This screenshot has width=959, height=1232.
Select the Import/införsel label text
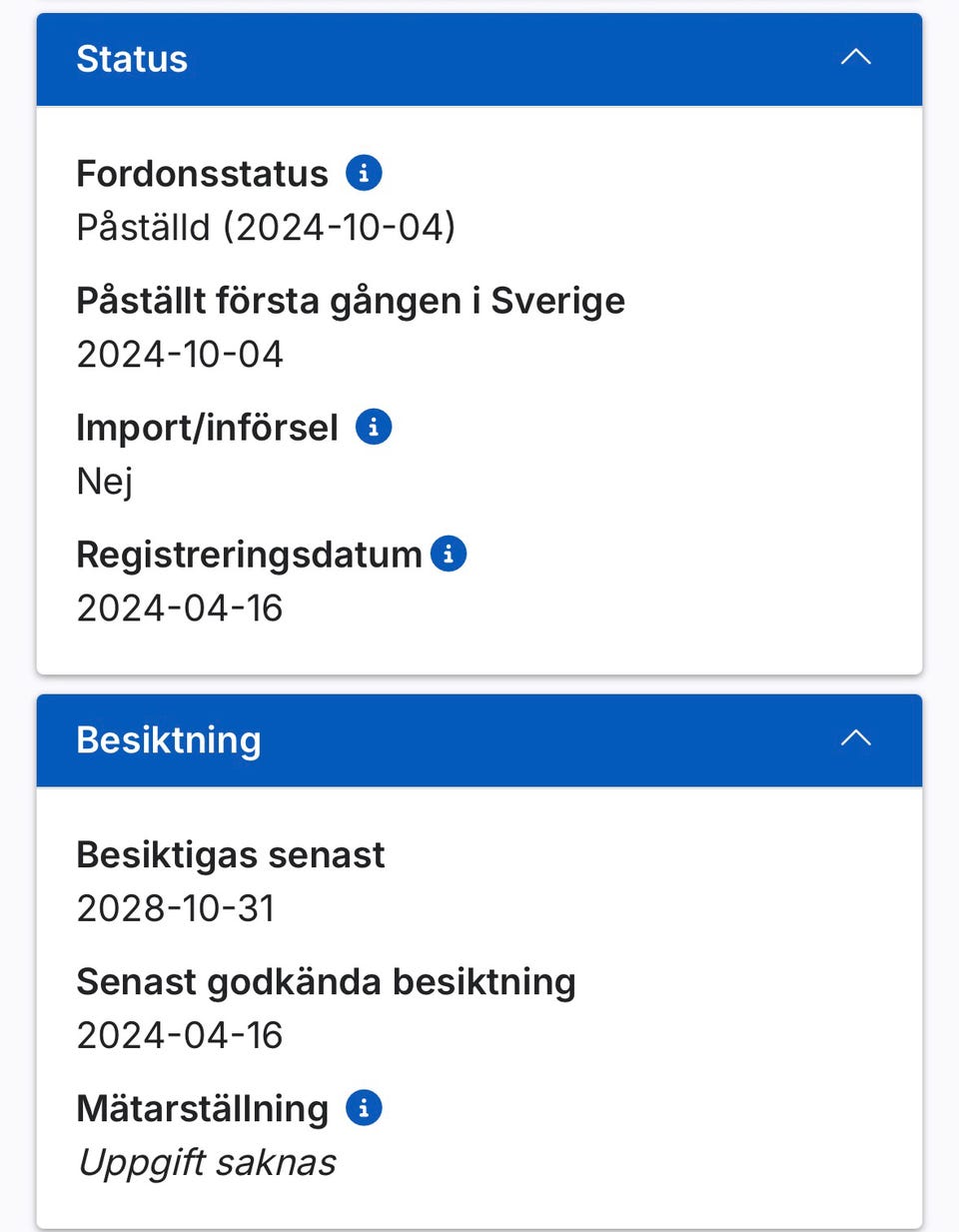(207, 428)
